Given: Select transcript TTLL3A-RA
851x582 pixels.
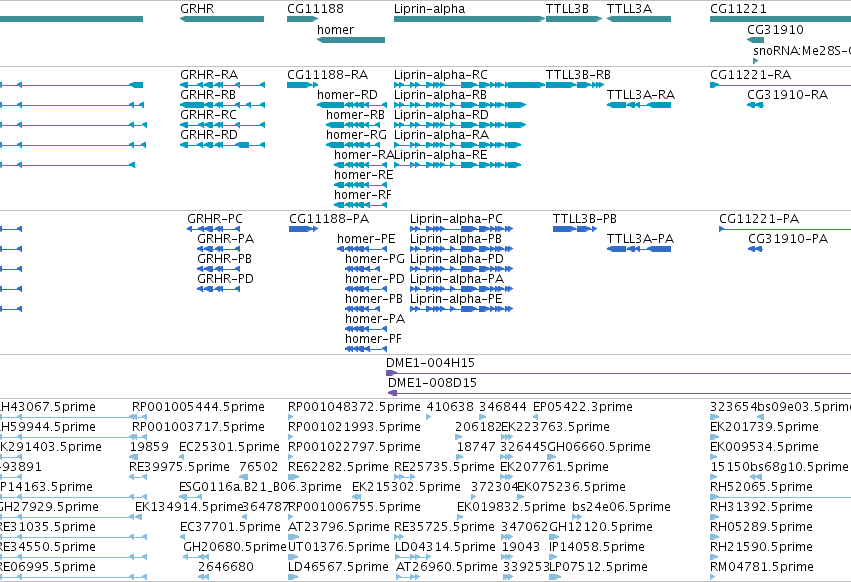Looking at the screenshot, I should coord(639,105).
